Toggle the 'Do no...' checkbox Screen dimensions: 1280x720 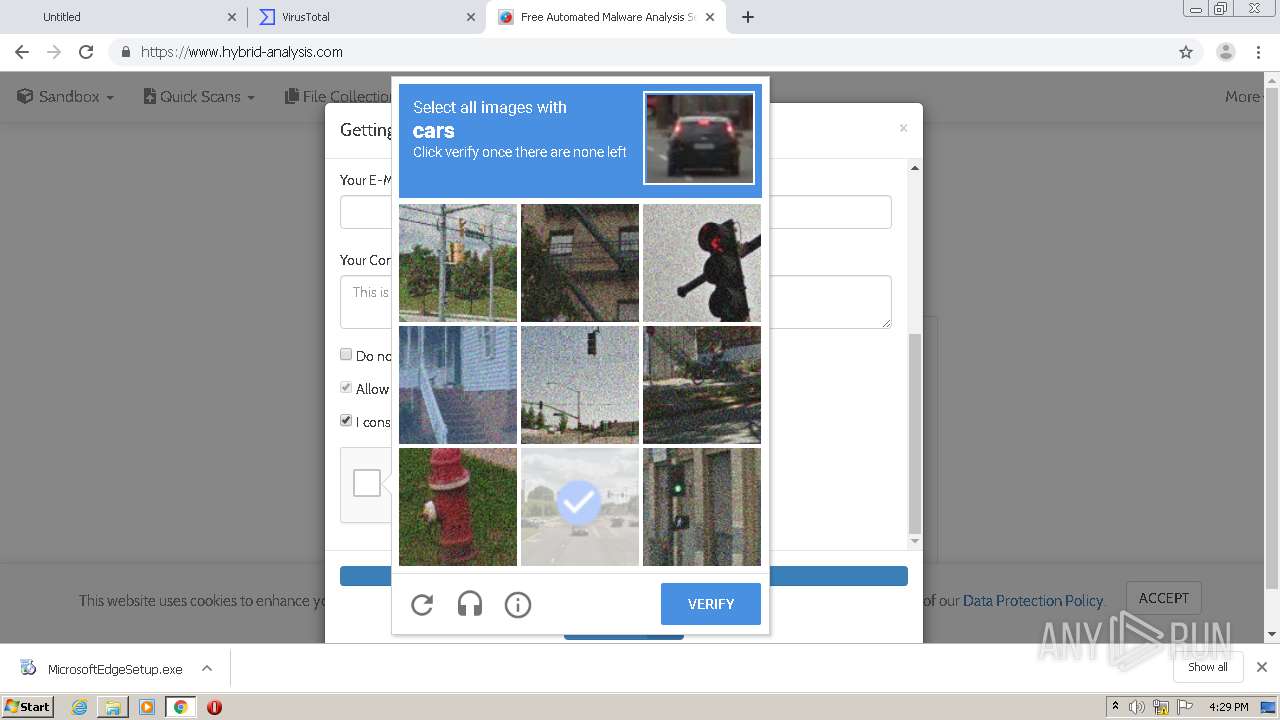(x=346, y=354)
